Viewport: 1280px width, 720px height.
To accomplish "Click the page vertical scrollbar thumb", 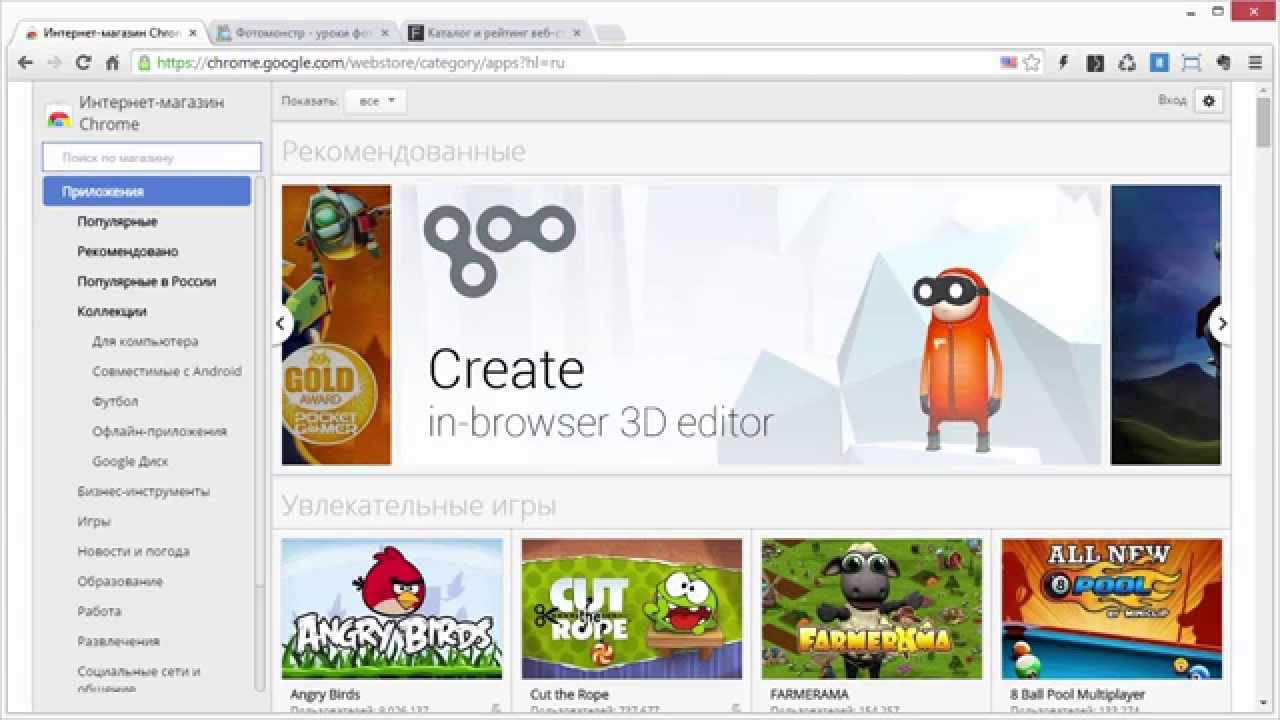I will (1265, 123).
